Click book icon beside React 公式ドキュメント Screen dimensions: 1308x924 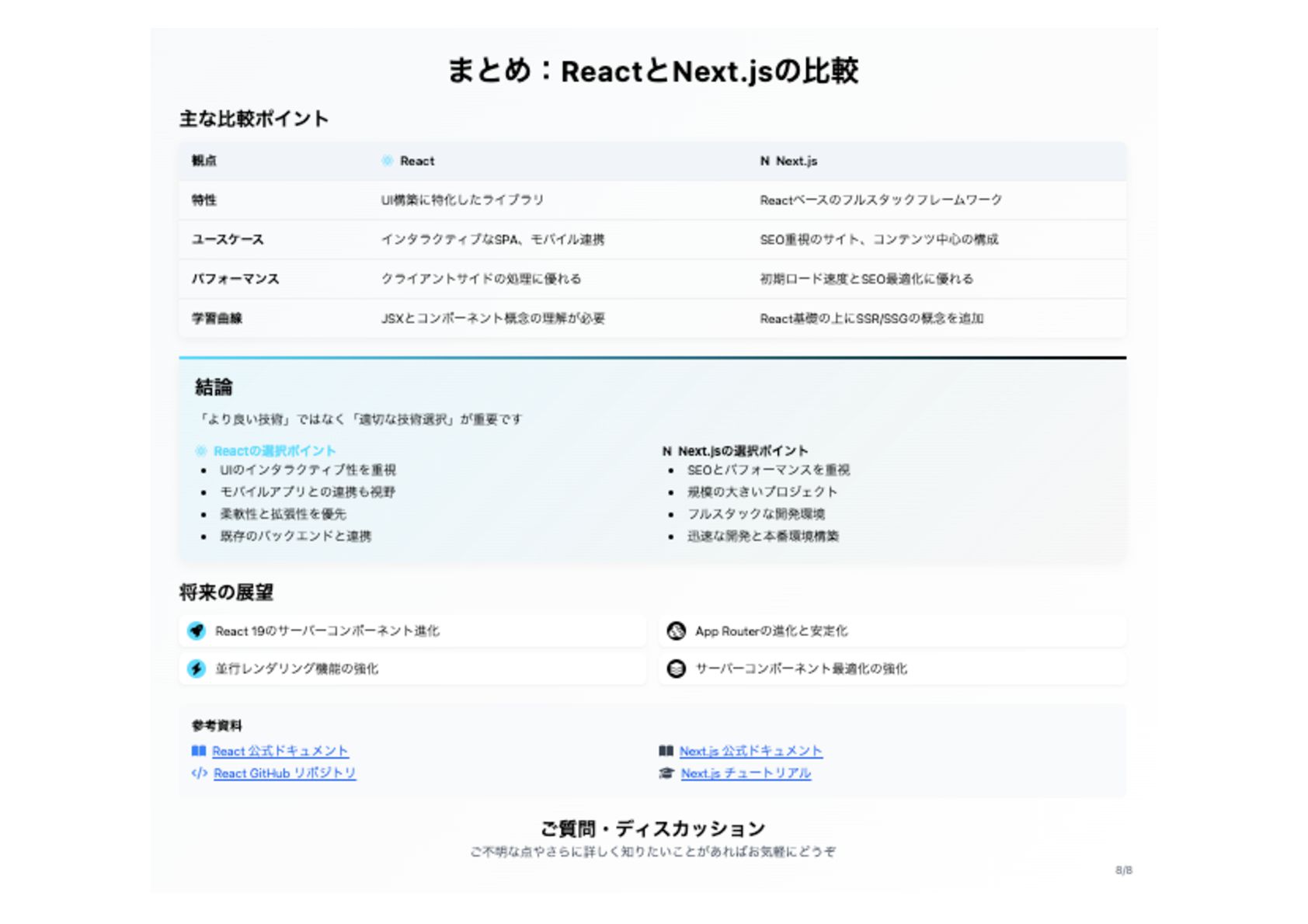tap(199, 751)
